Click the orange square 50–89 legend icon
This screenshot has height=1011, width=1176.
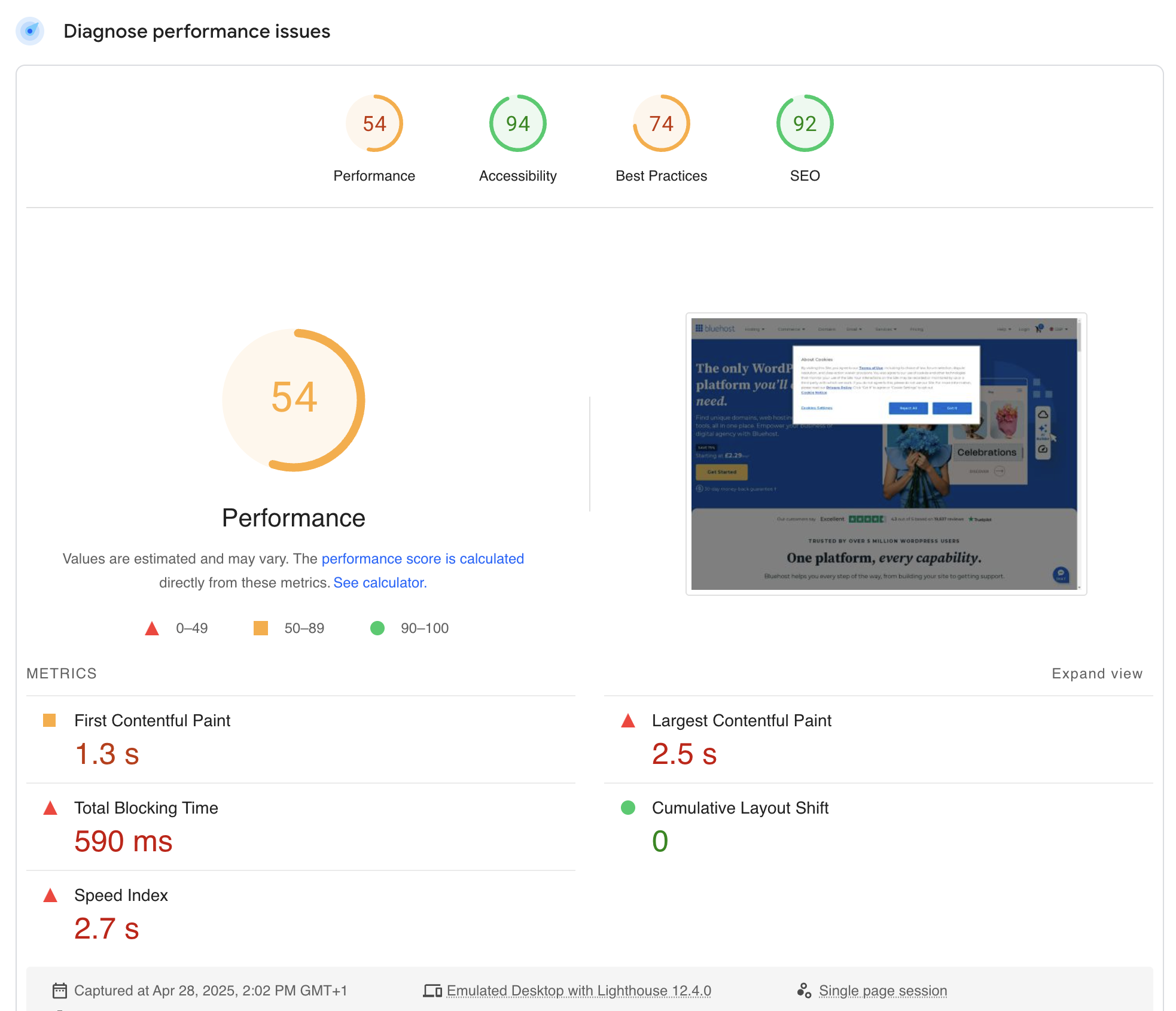(x=261, y=628)
